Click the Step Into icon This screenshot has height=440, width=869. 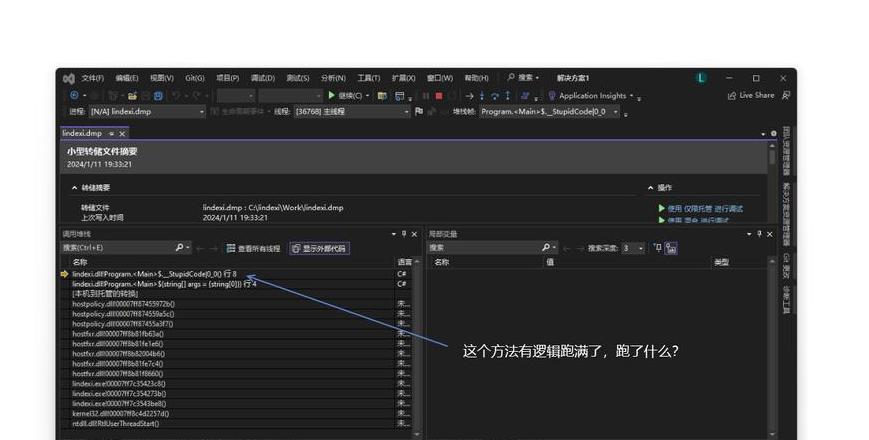482,96
